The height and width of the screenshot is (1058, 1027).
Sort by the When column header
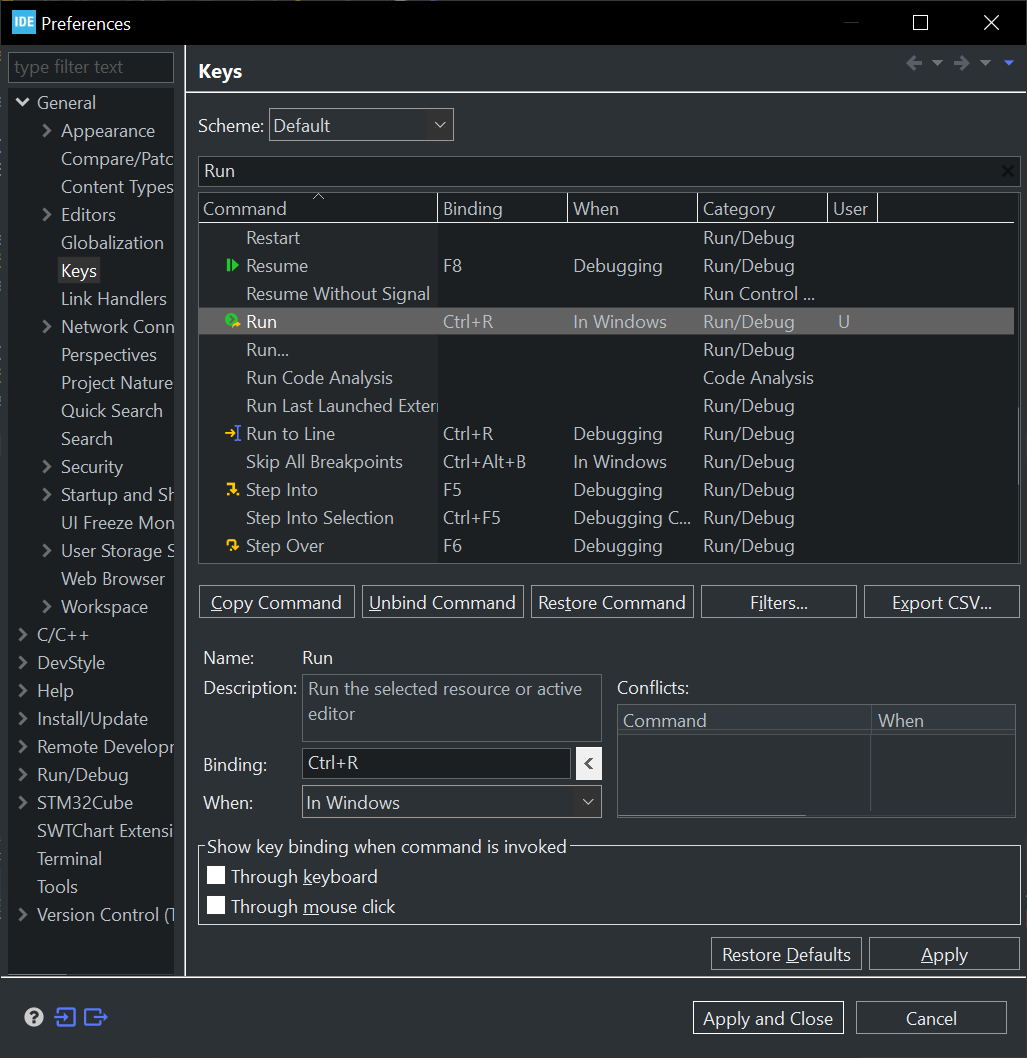[x=632, y=208]
